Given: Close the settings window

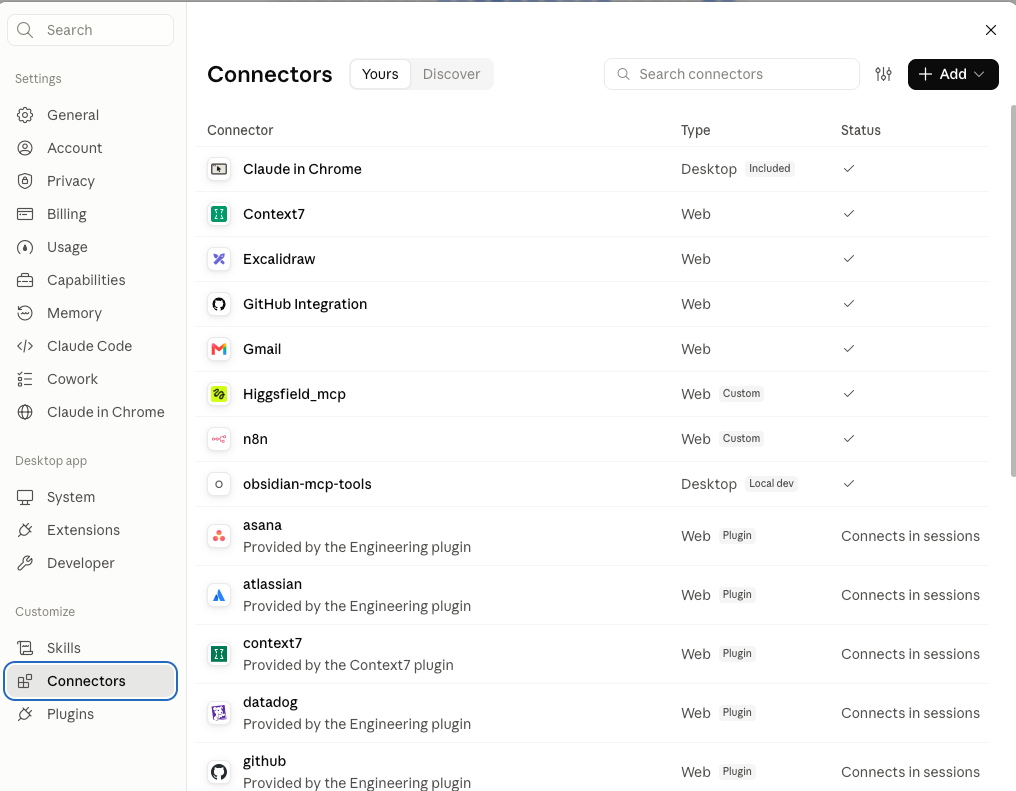Looking at the screenshot, I should coord(991,30).
